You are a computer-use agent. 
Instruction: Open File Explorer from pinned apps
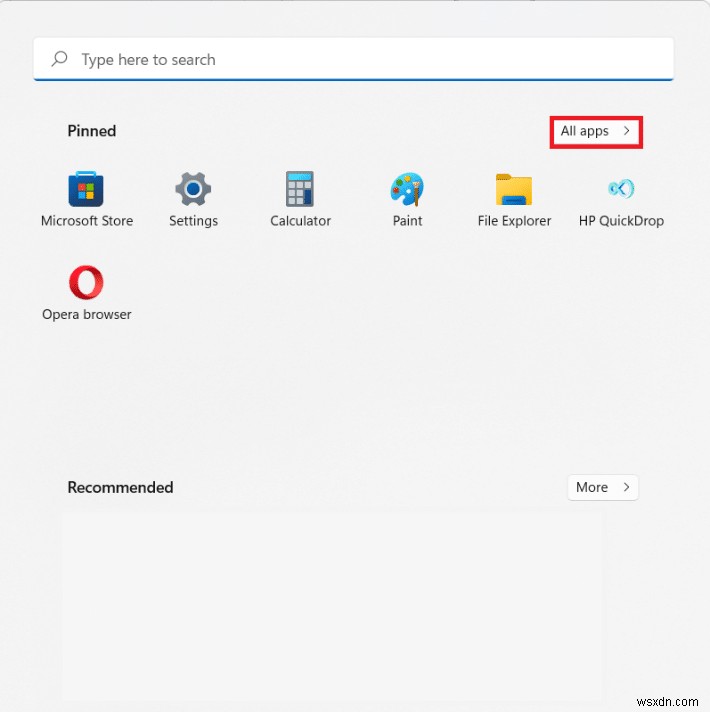tap(514, 199)
